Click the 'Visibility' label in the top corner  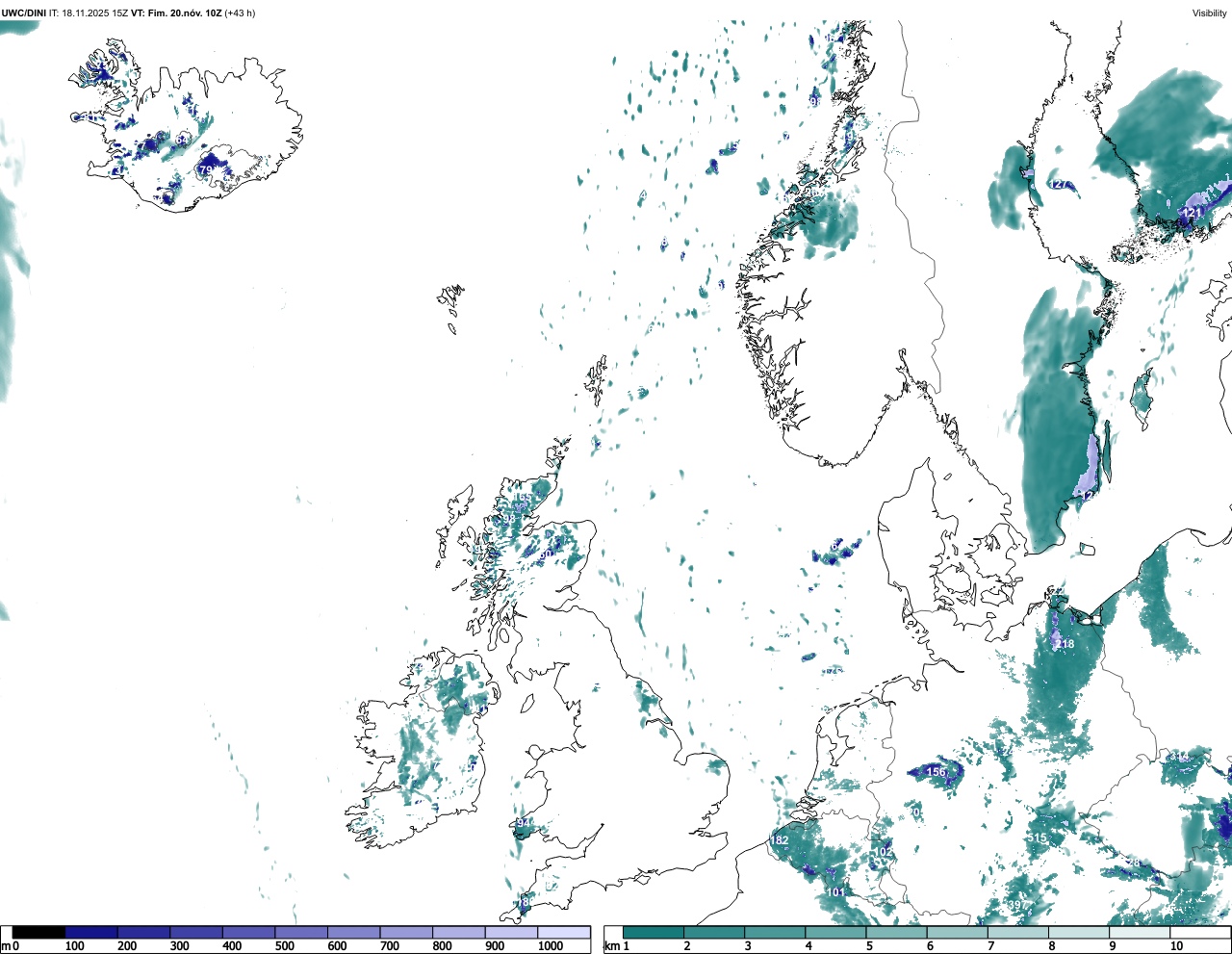(x=1210, y=13)
